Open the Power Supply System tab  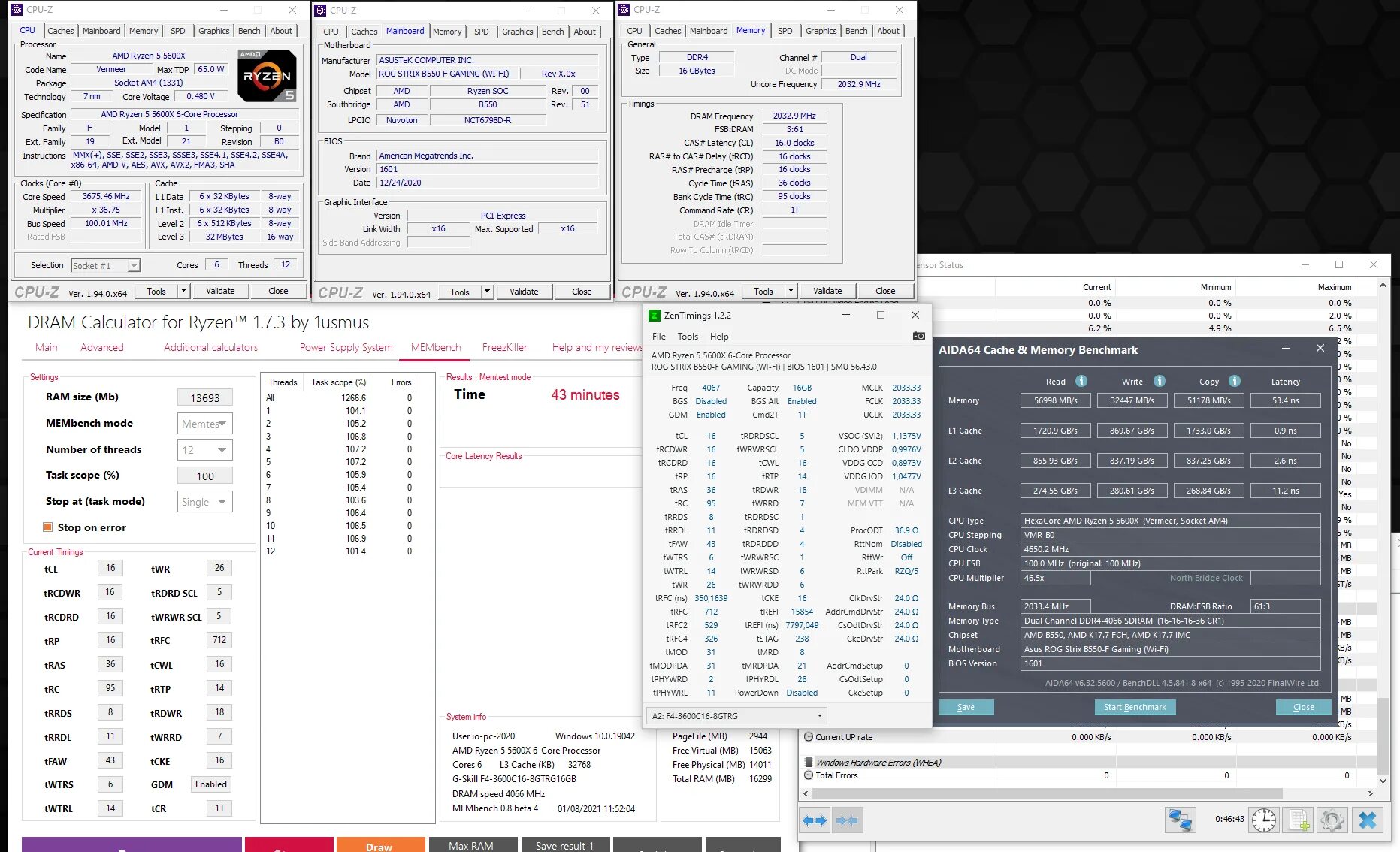click(346, 347)
